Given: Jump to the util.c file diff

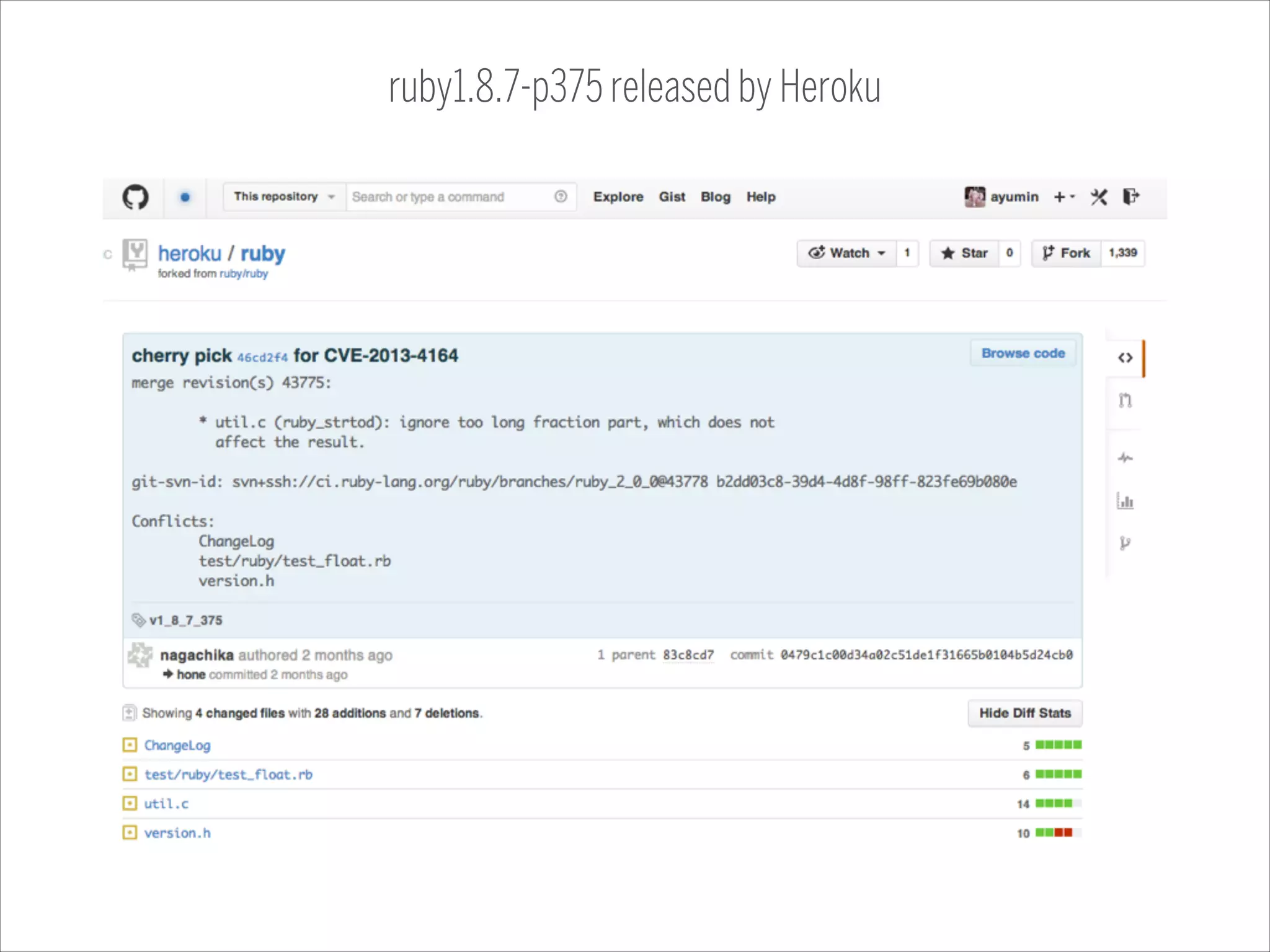Looking at the screenshot, I should 166,803.
